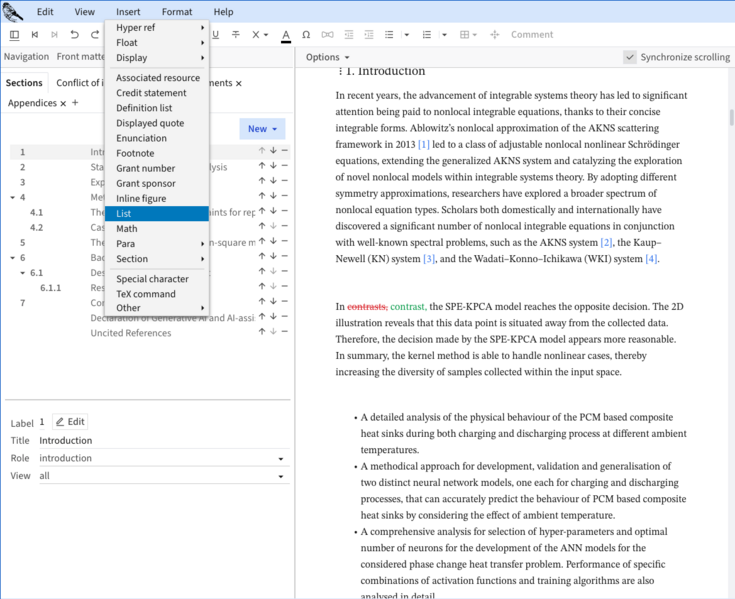Open the numbered list style dropdown
This screenshot has width=735, height=599.
pyautogui.click(x=444, y=35)
